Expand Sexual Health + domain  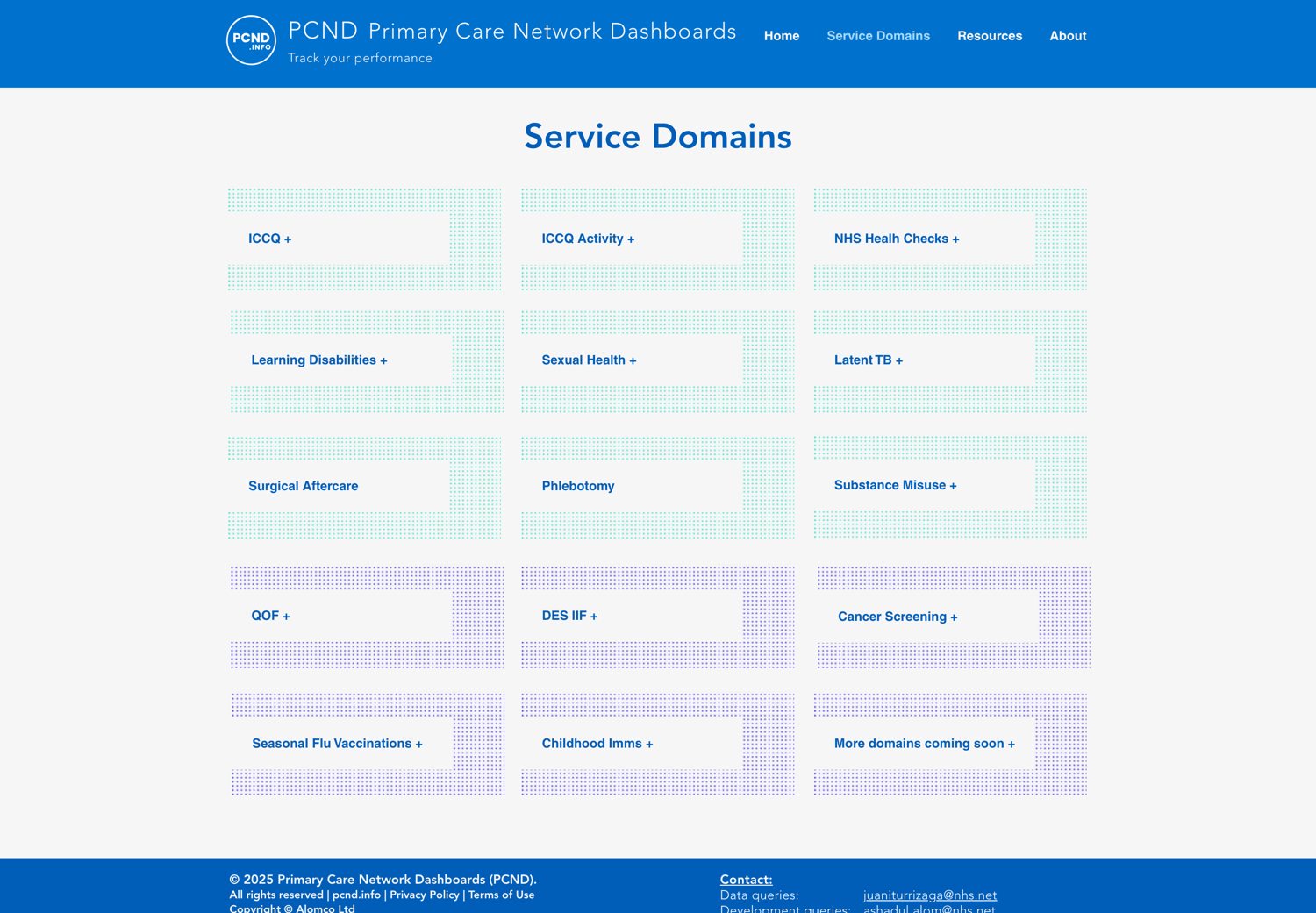589,360
